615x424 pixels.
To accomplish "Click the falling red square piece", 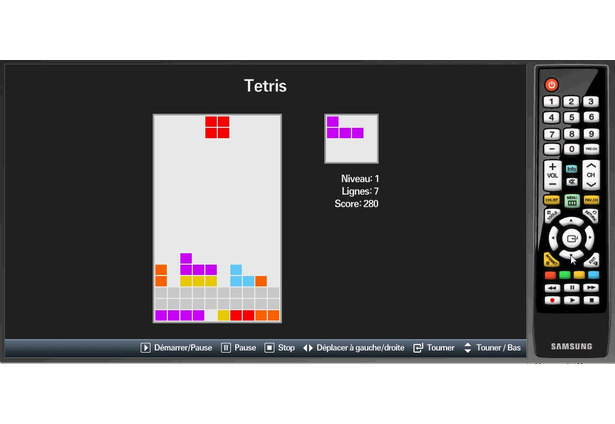I will point(217,127).
